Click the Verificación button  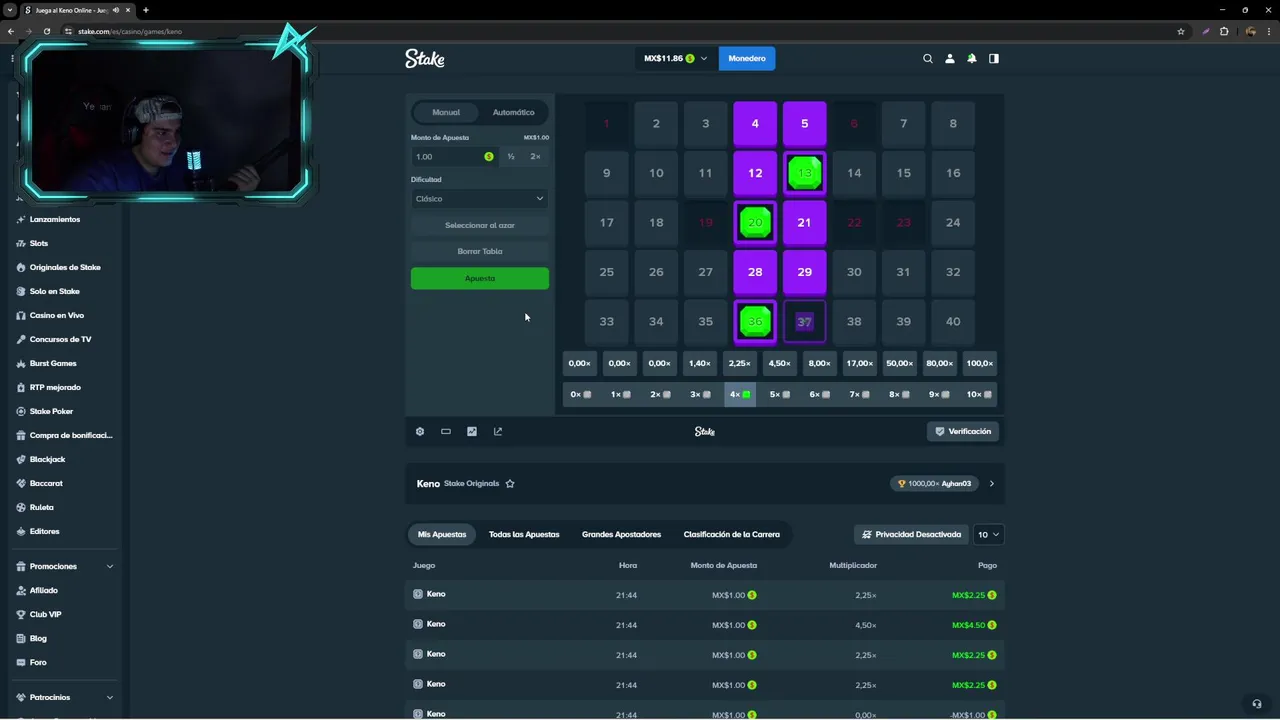coord(962,431)
